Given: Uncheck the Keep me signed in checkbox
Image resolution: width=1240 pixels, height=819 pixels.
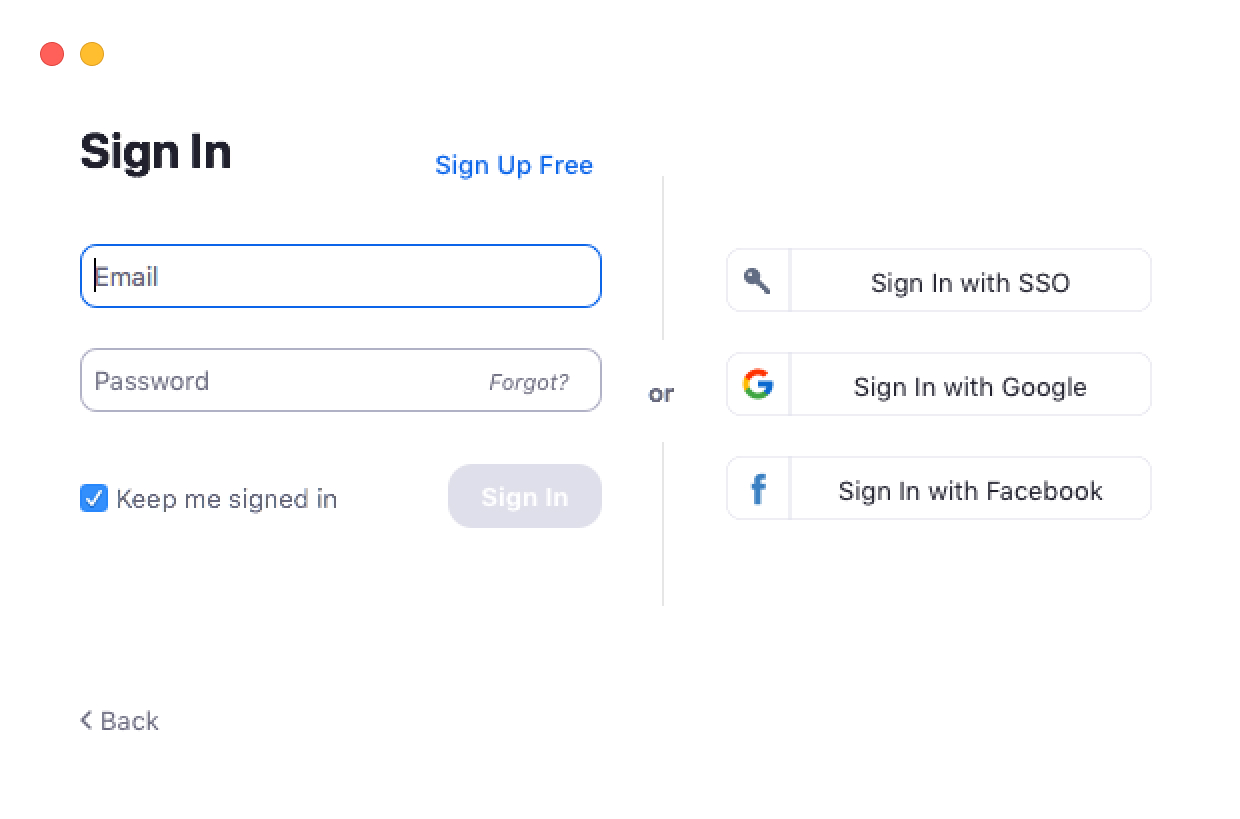Looking at the screenshot, I should [x=94, y=498].
